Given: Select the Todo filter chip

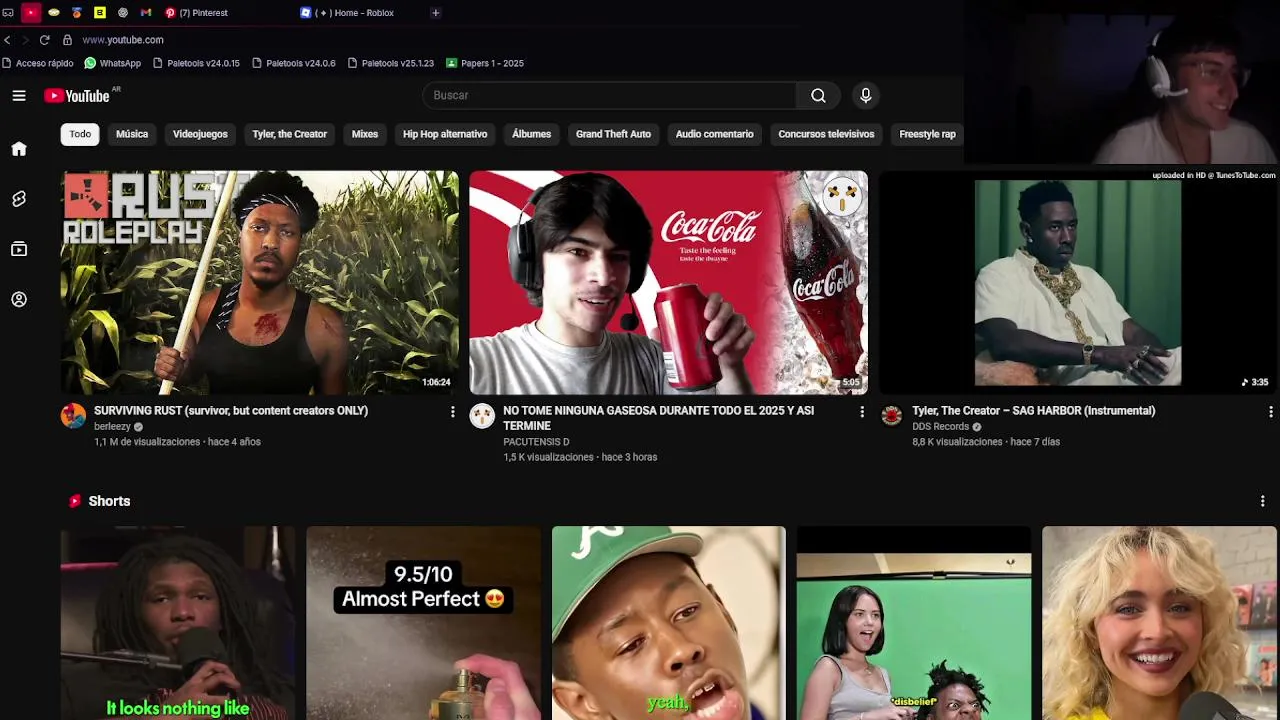Looking at the screenshot, I should click(80, 134).
